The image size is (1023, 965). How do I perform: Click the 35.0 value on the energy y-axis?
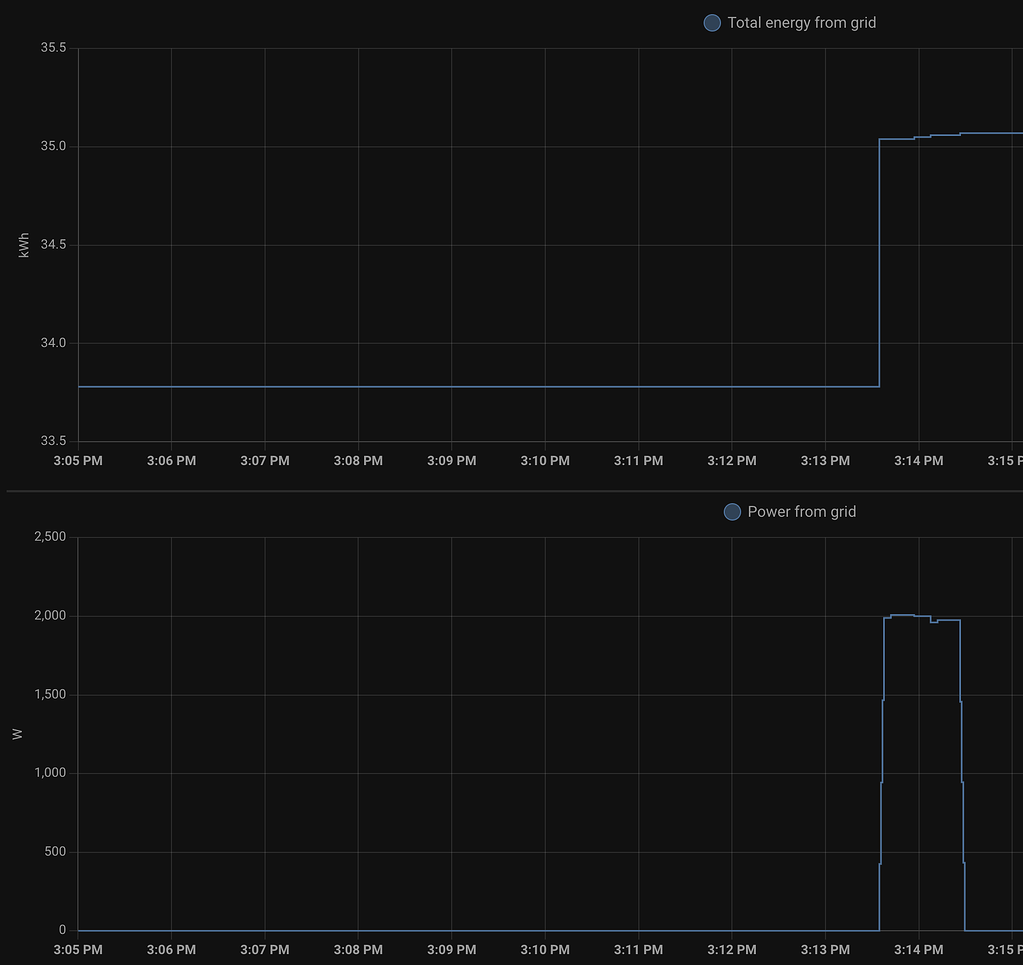(x=51, y=146)
